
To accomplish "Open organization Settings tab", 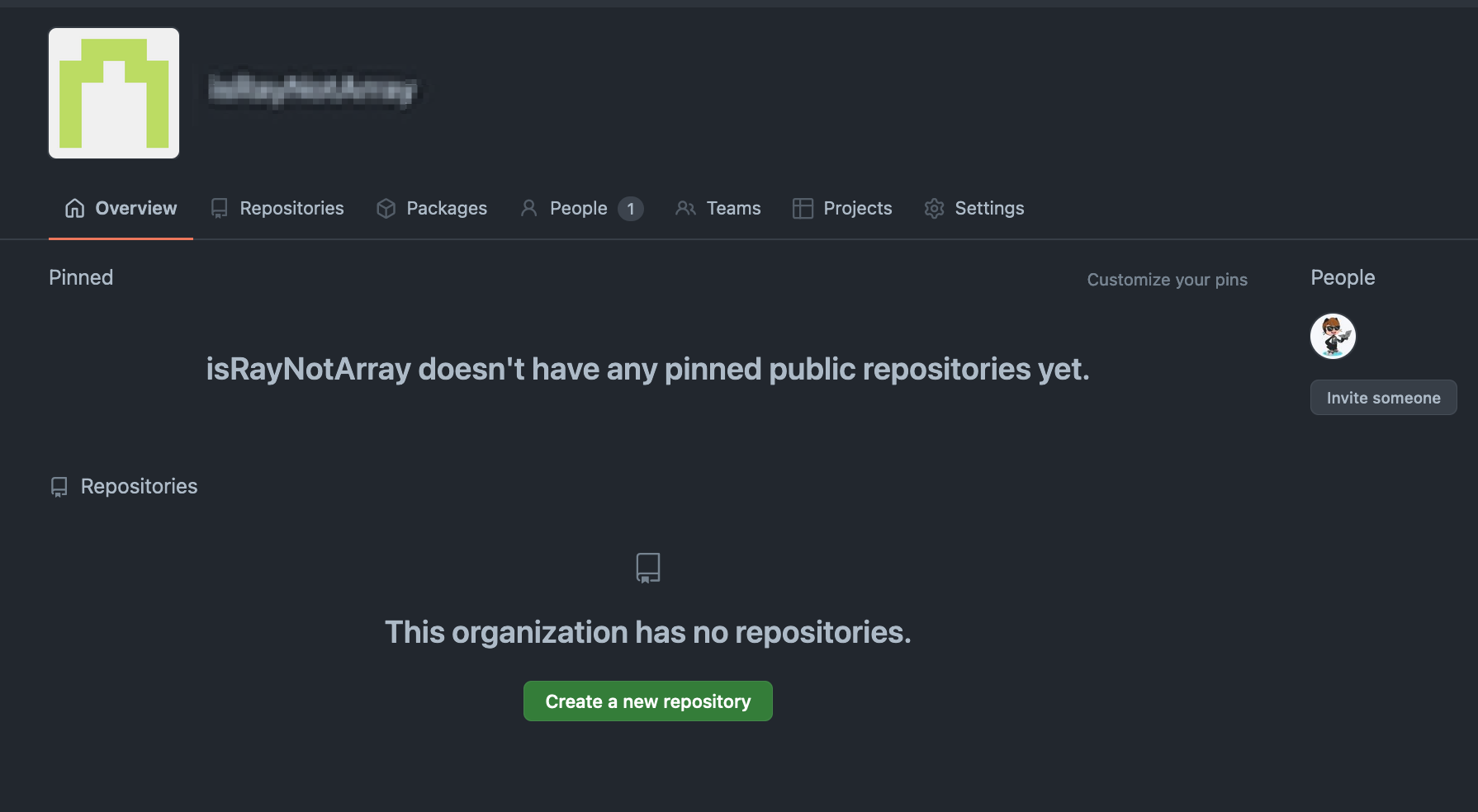I will [x=988, y=209].
